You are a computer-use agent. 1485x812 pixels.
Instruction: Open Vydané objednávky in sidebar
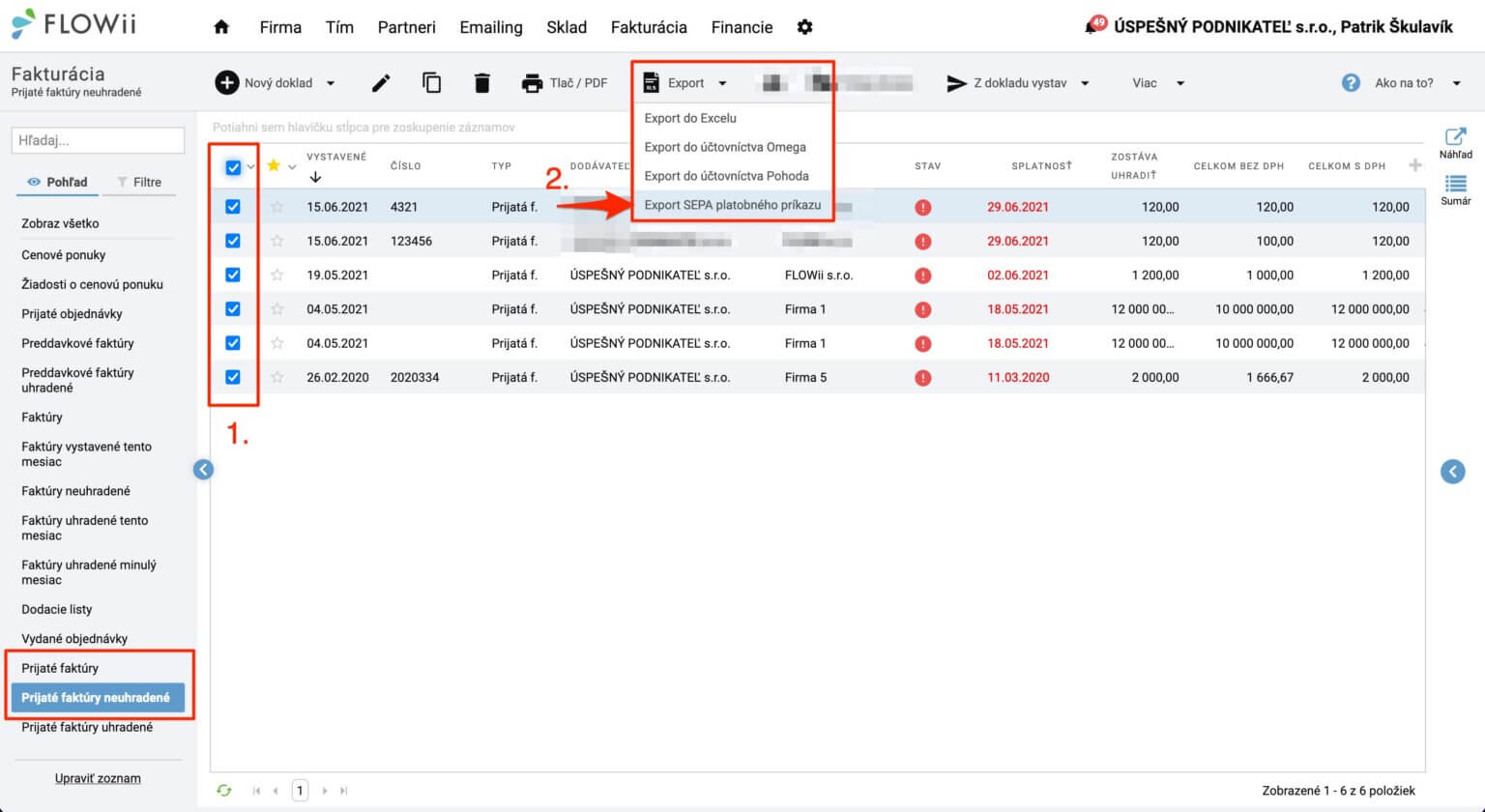click(x=74, y=638)
